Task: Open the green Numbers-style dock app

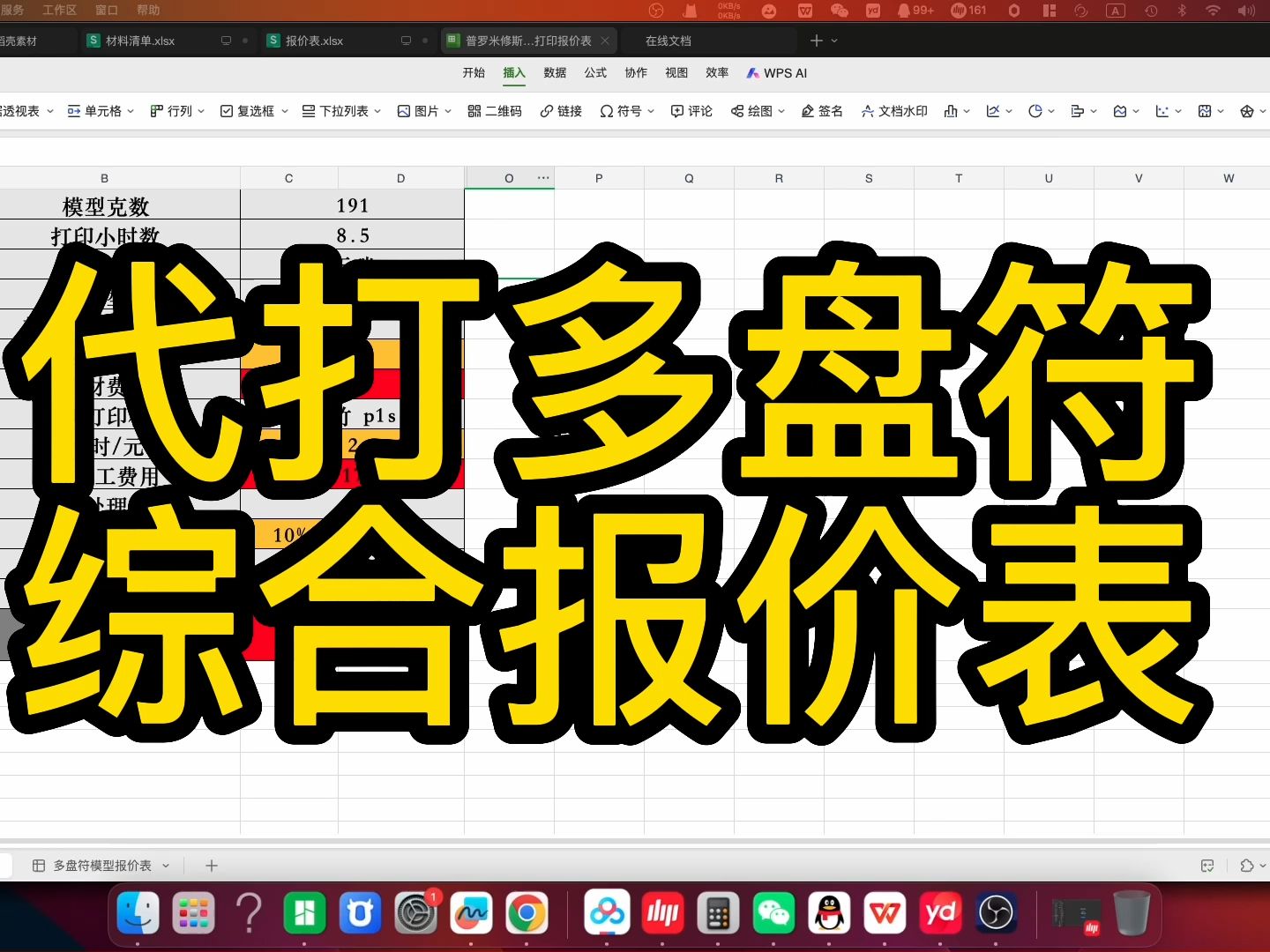Action: click(x=304, y=913)
